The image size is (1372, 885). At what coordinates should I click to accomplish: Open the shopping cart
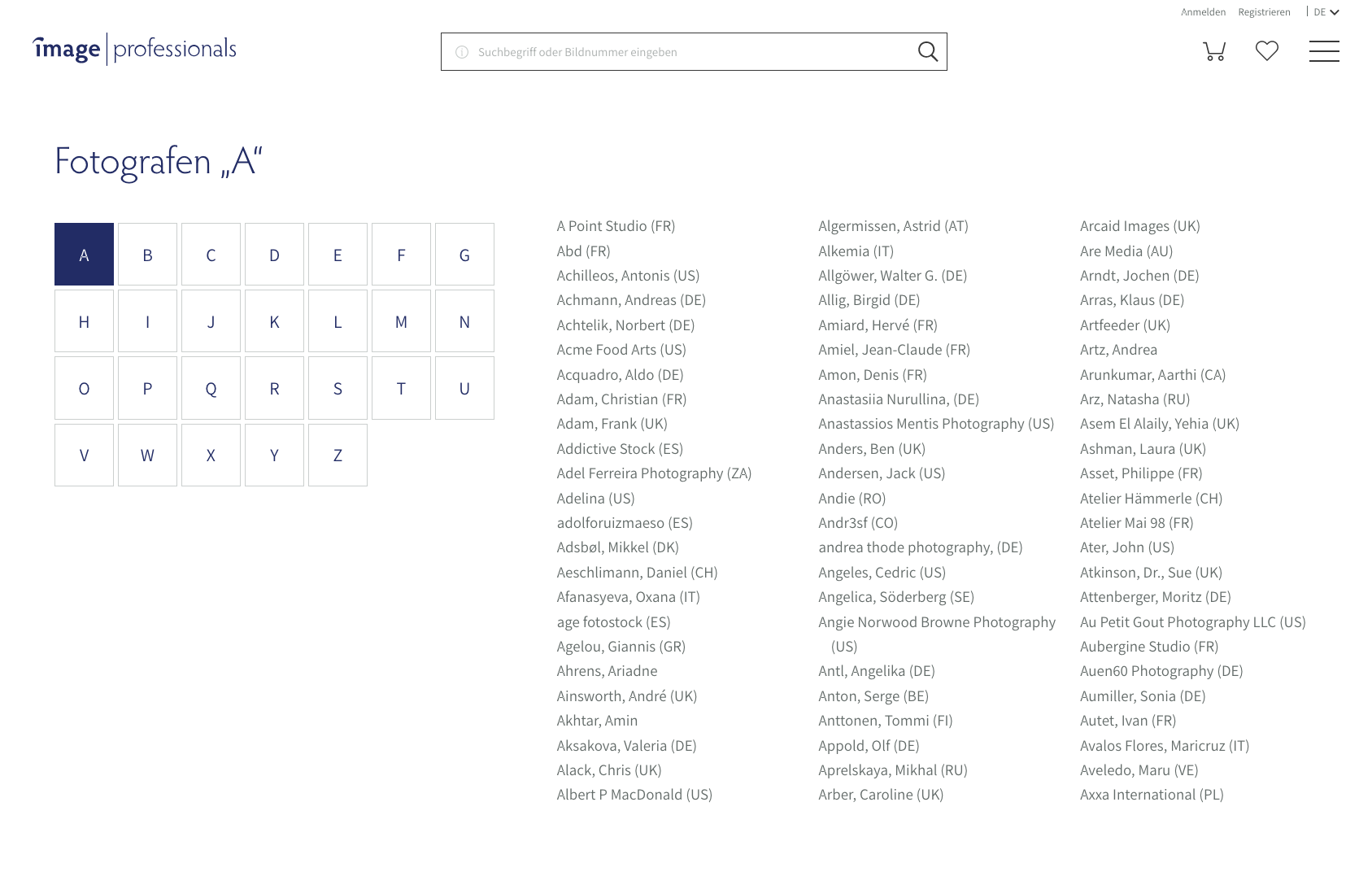[x=1213, y=51]
